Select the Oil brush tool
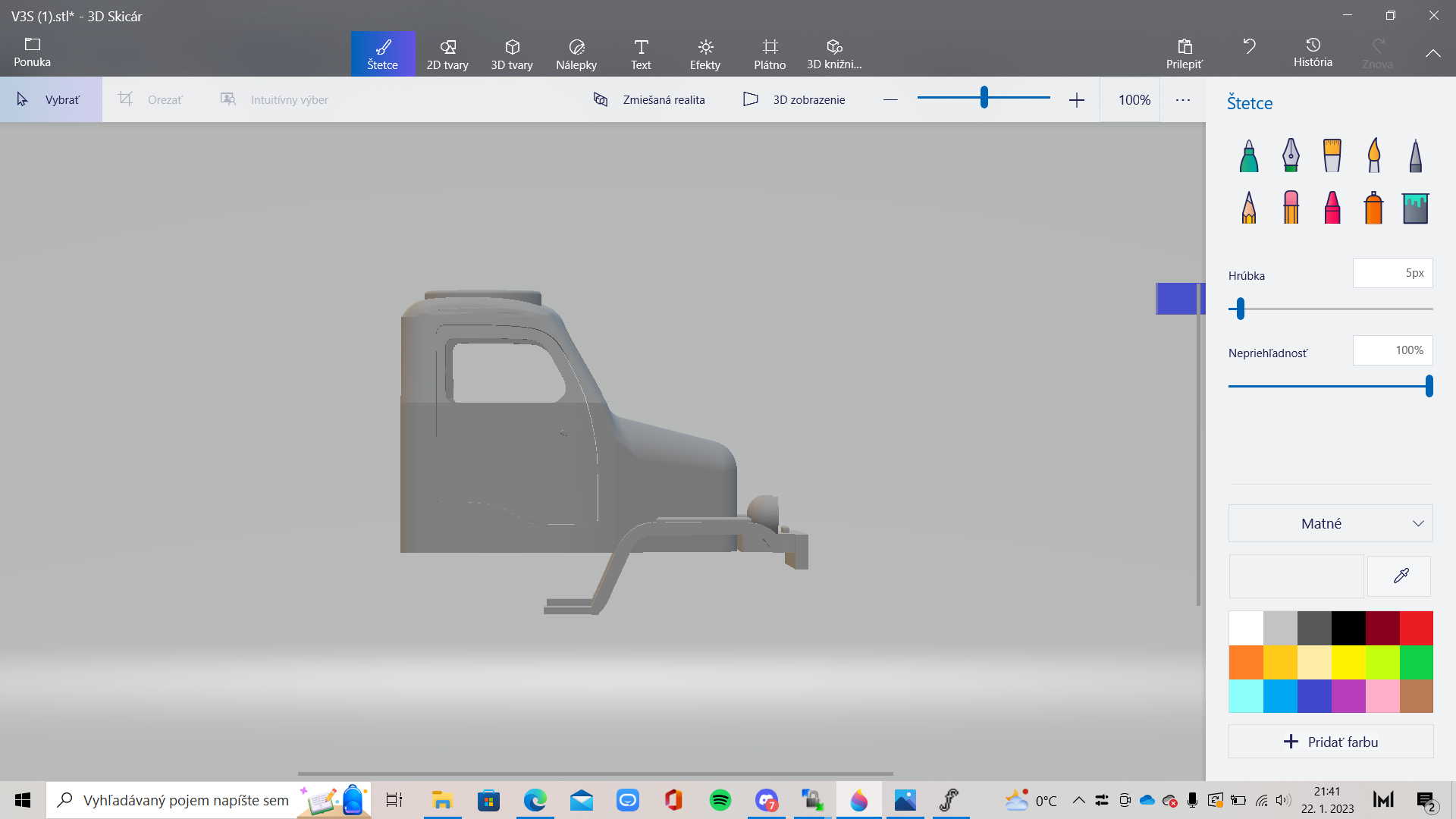Image resolution: width=1456 pixels, height=819 pixels. (1332, 155)
